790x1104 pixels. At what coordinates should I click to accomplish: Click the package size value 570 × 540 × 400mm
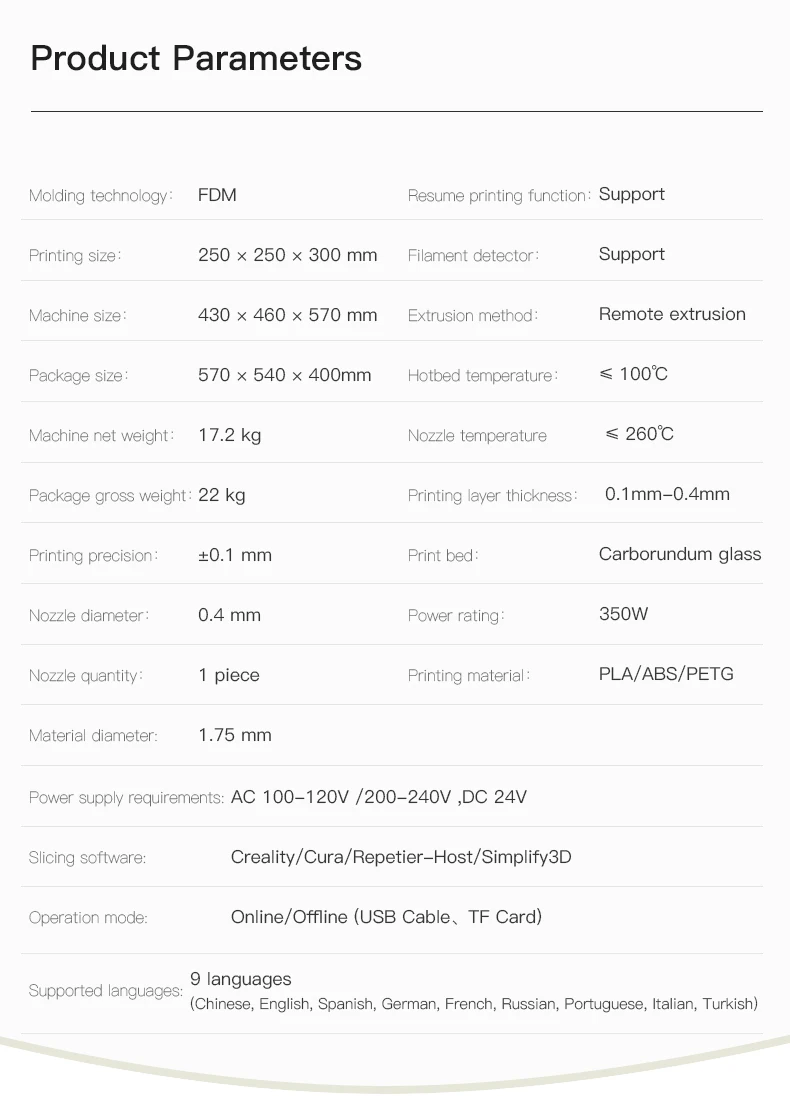pyautogui.click(x=284, y=375)
